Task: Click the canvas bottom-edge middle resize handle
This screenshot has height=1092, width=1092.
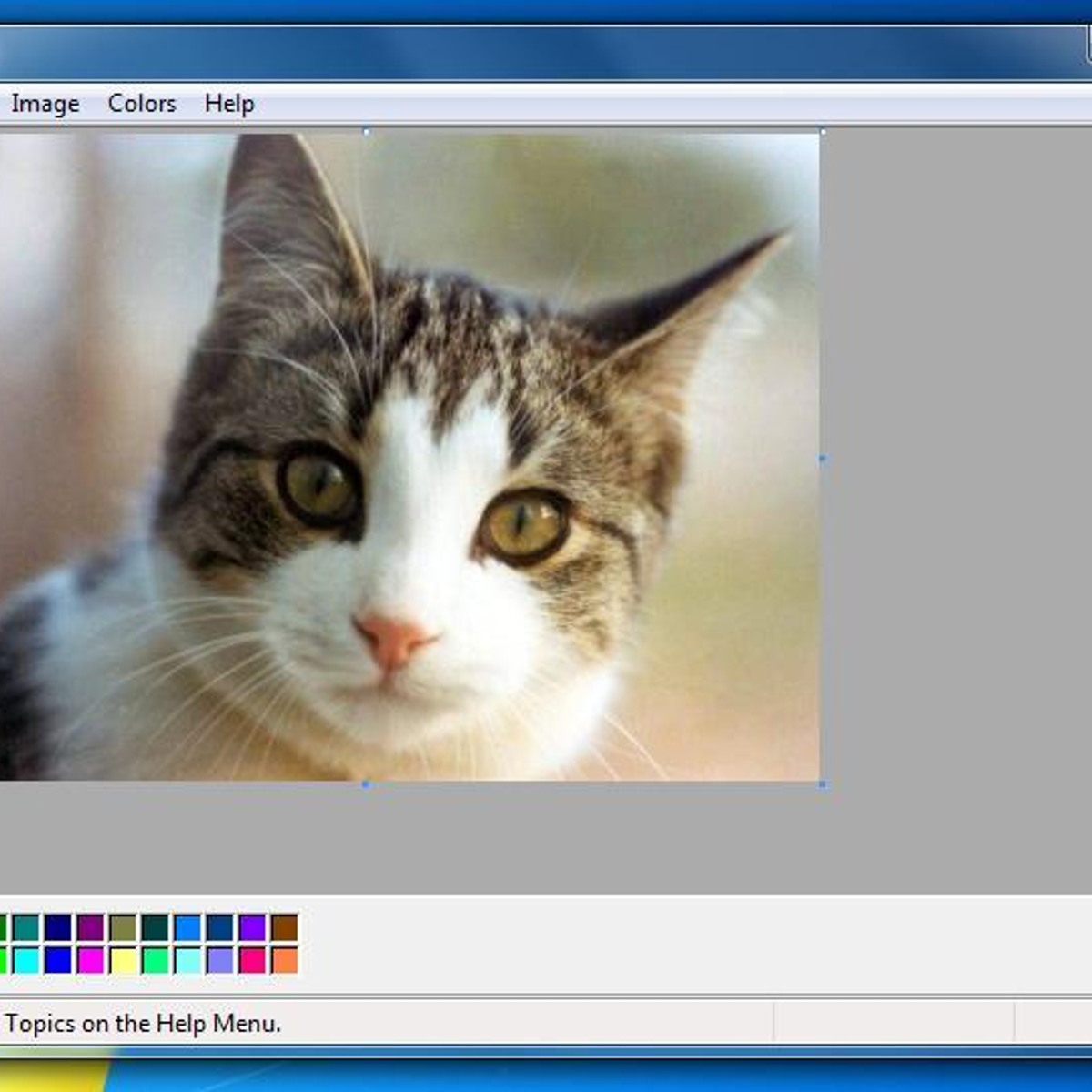Action: pos(366,784)
